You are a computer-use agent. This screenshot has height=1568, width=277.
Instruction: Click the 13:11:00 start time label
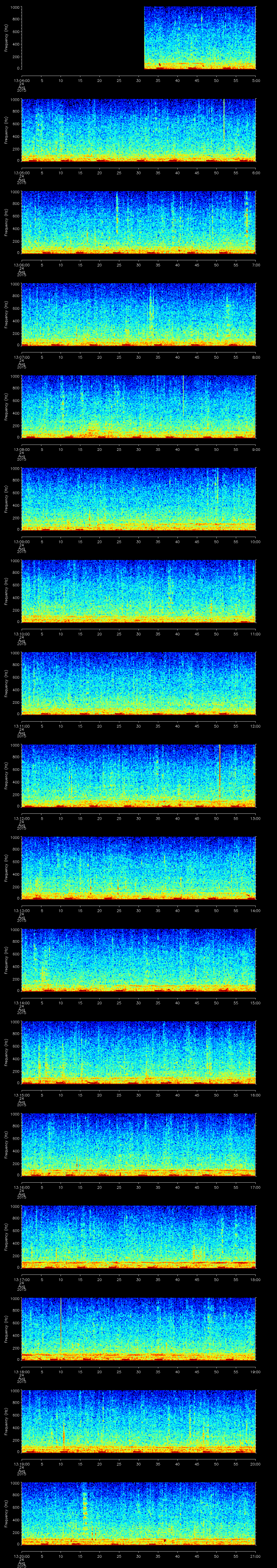(21, 726)
